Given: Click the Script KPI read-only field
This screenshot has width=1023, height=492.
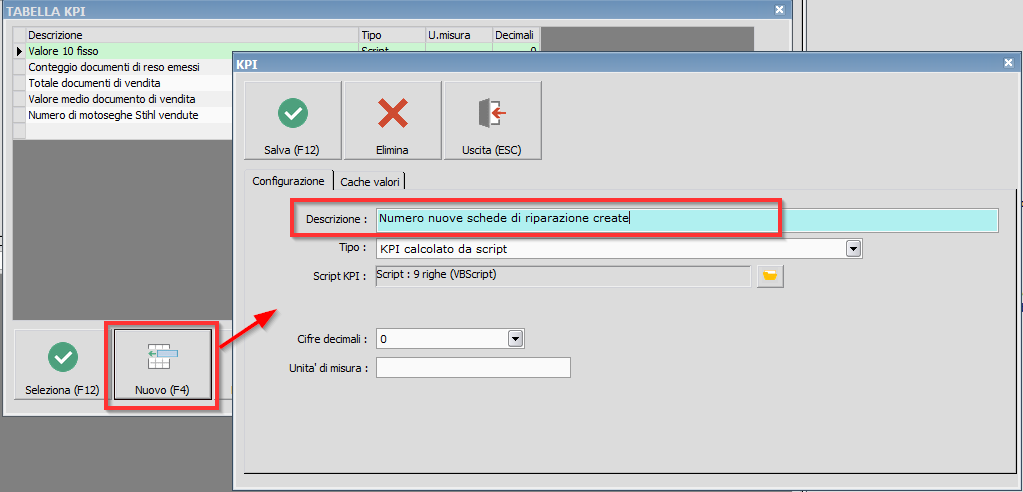Looking at the screenshot, I should 562,275.
